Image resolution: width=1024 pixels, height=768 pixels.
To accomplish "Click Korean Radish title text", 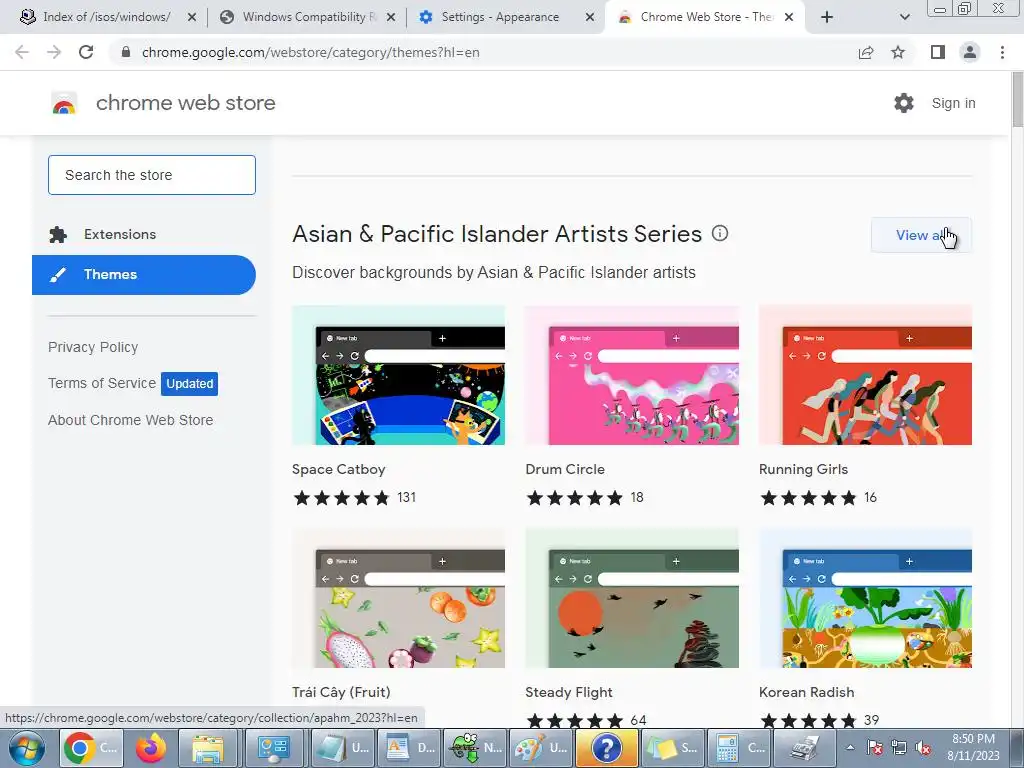I will (x=807, y=692).
